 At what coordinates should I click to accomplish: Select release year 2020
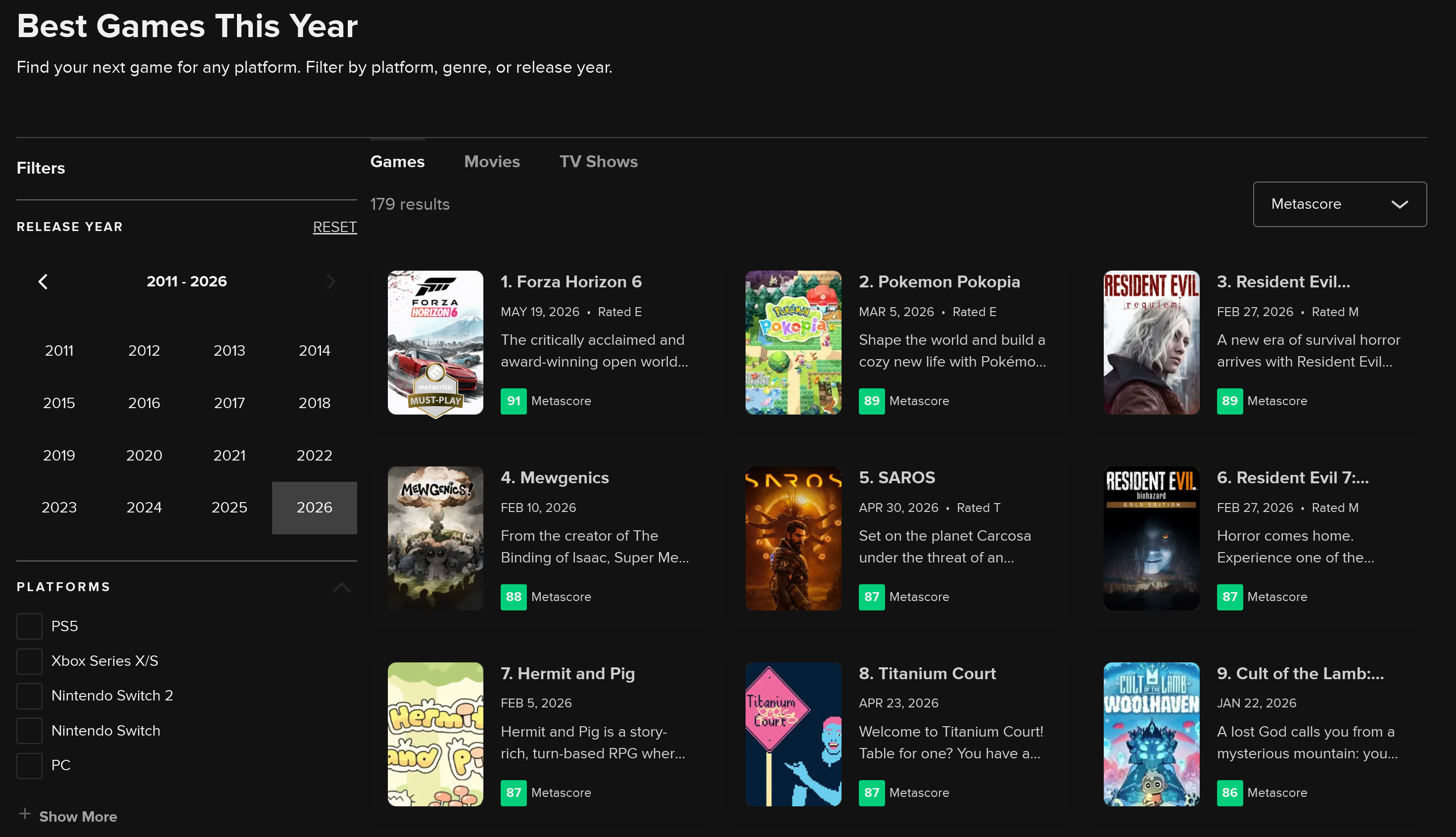pos(144,456)
